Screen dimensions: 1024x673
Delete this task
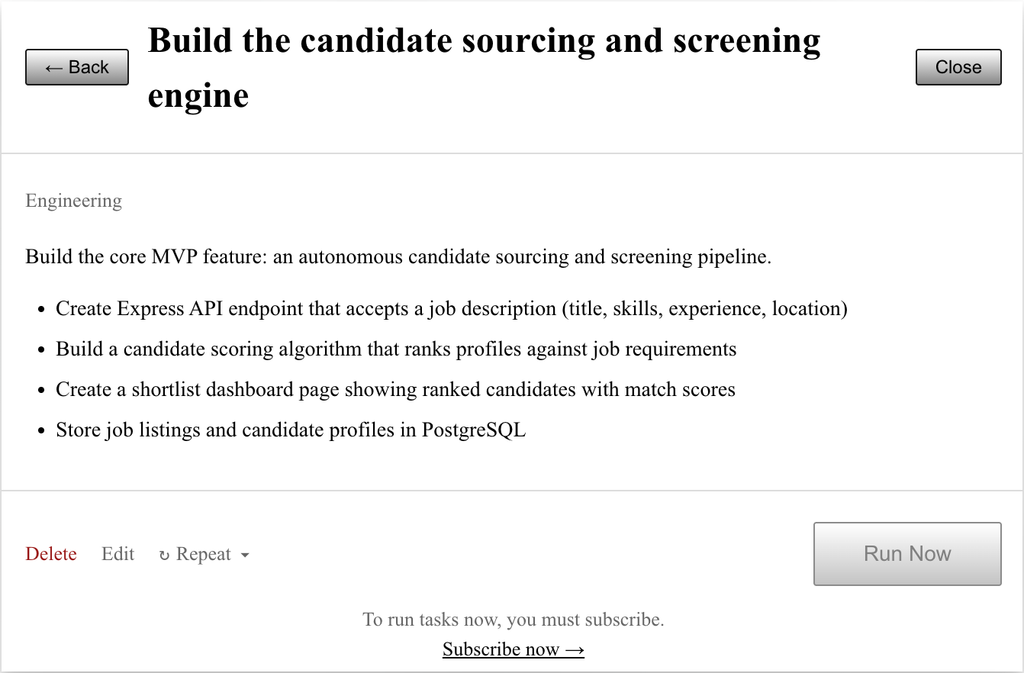(x=50, y=553)
